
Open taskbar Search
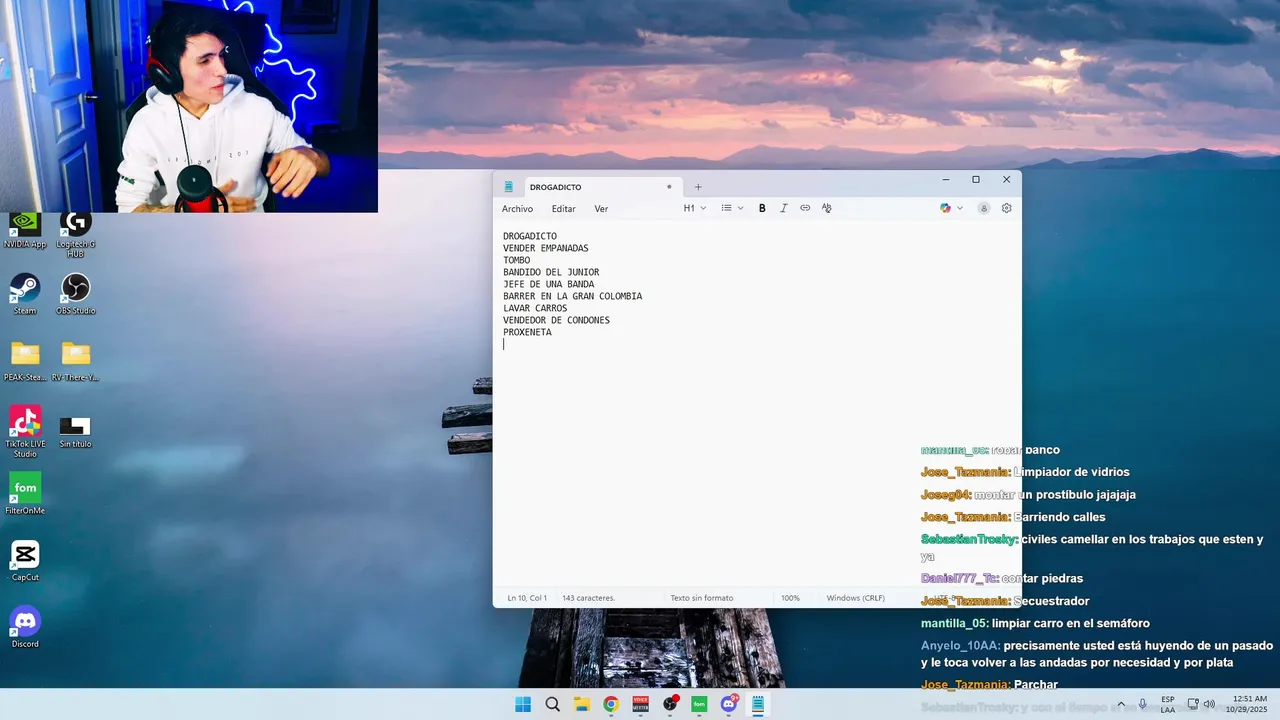pos(552,704)
